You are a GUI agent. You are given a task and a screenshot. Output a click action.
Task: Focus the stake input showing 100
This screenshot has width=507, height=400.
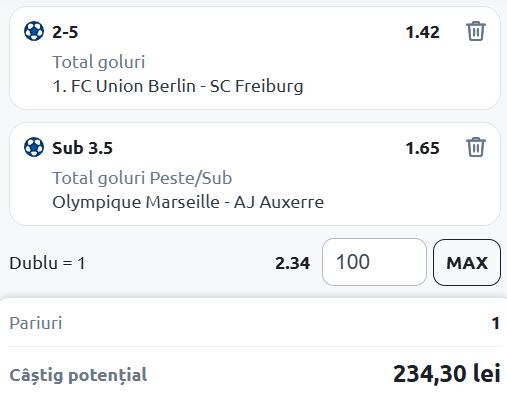coord(374,262)
